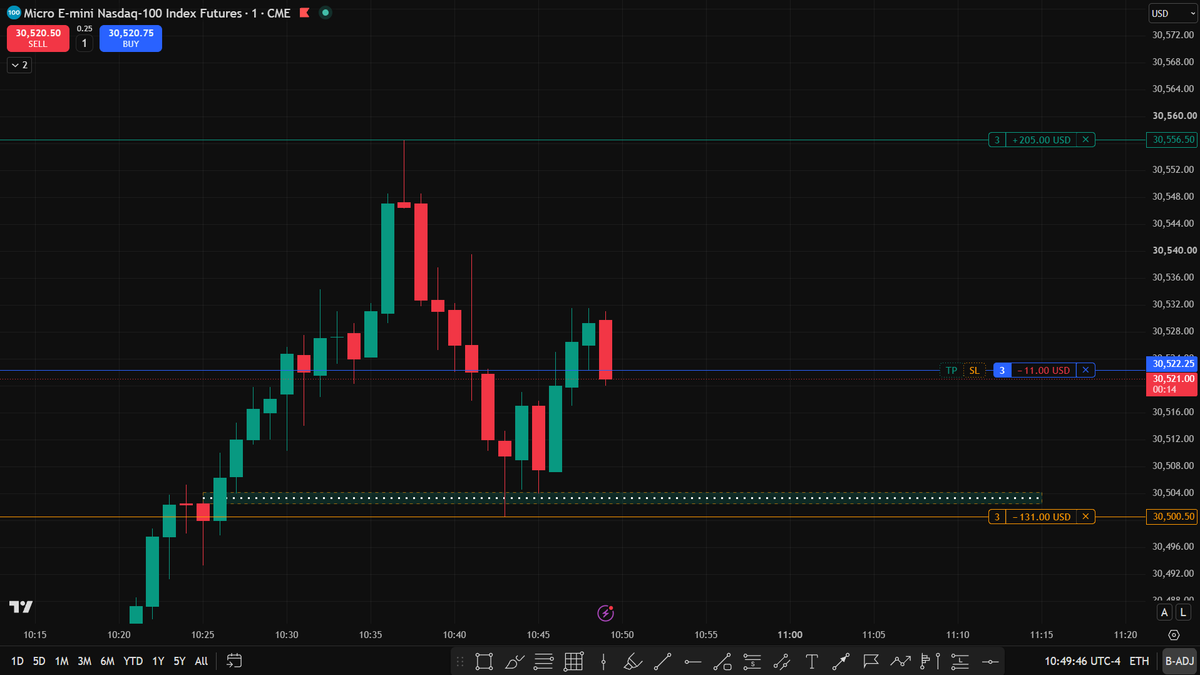
Task: Select the 5D time range
Action: pyautogui.click(x=39, y=661)
